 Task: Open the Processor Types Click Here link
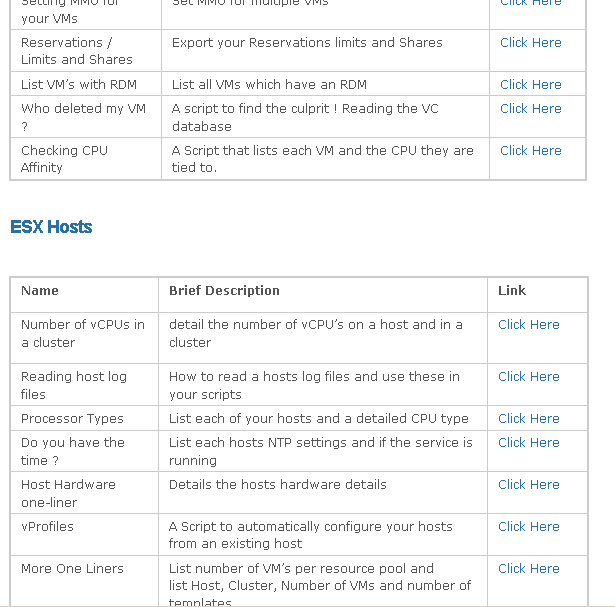[528, 419]
